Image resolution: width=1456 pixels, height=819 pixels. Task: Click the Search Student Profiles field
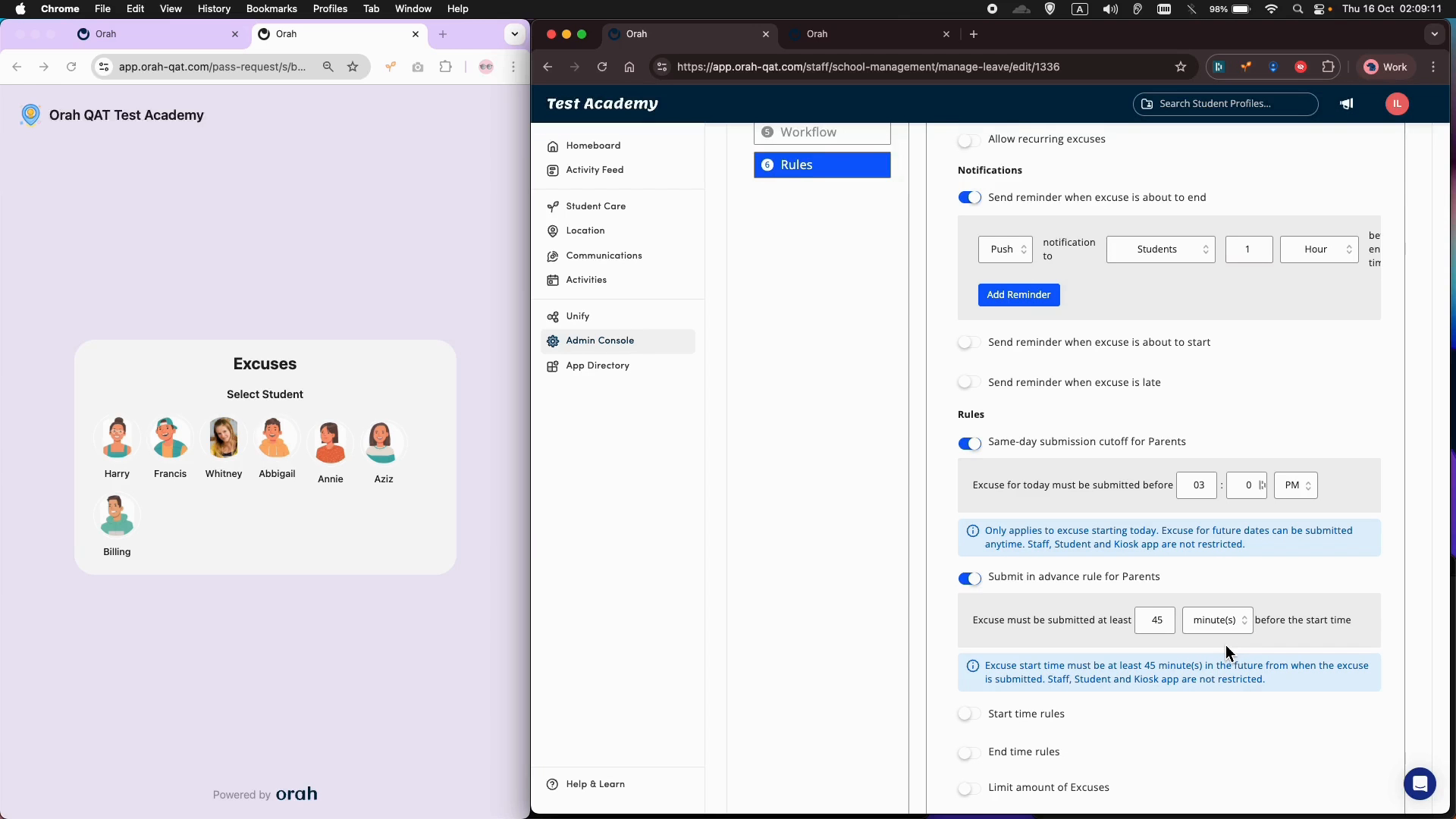click(x=1225, y=104)
